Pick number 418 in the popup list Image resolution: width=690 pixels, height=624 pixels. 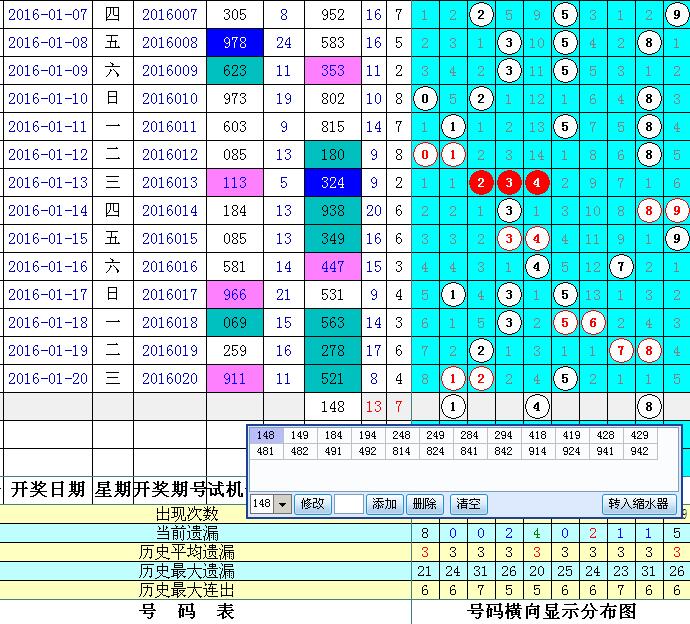[537, 435]
